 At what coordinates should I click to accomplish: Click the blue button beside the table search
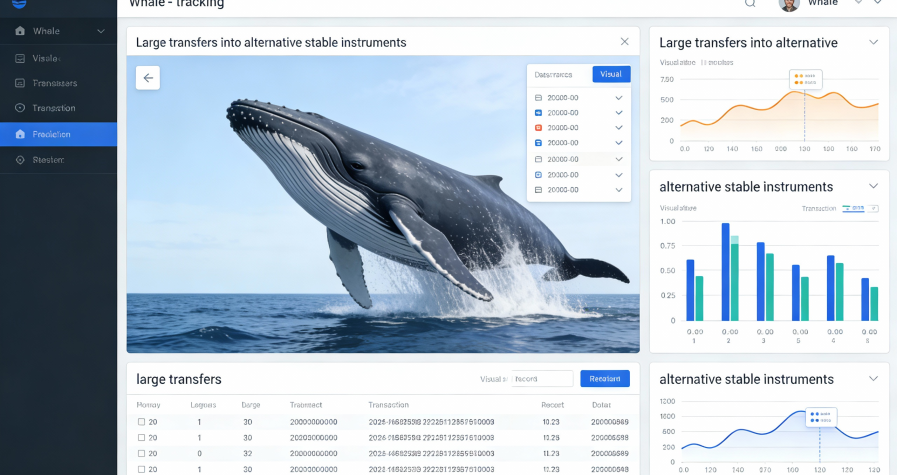[605, 379]
